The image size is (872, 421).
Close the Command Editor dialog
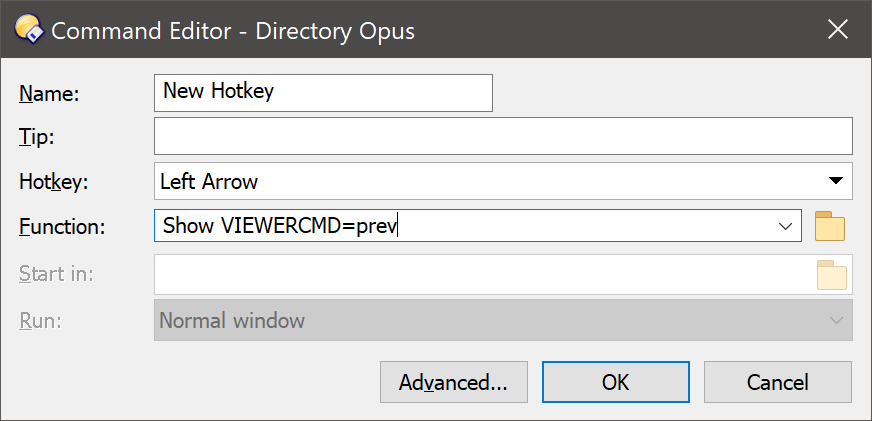838,29
